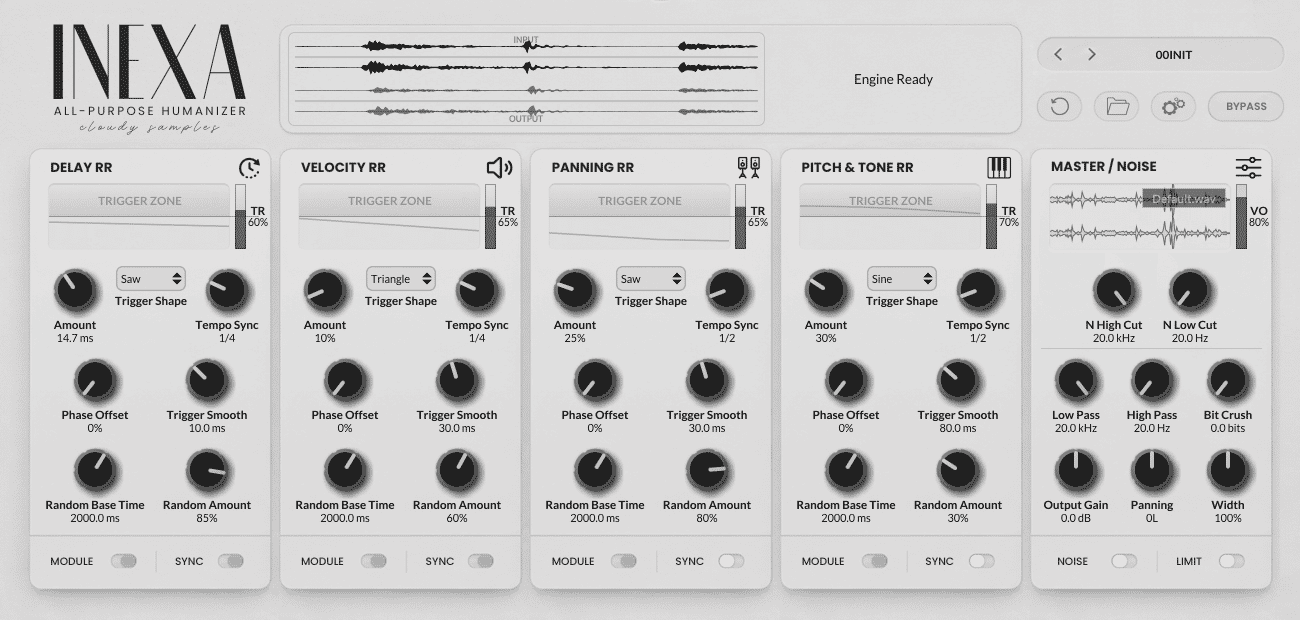1300x620 pixels.
Task: Click the Default.wav noise sample waveform
Action: pos(1140,216)
